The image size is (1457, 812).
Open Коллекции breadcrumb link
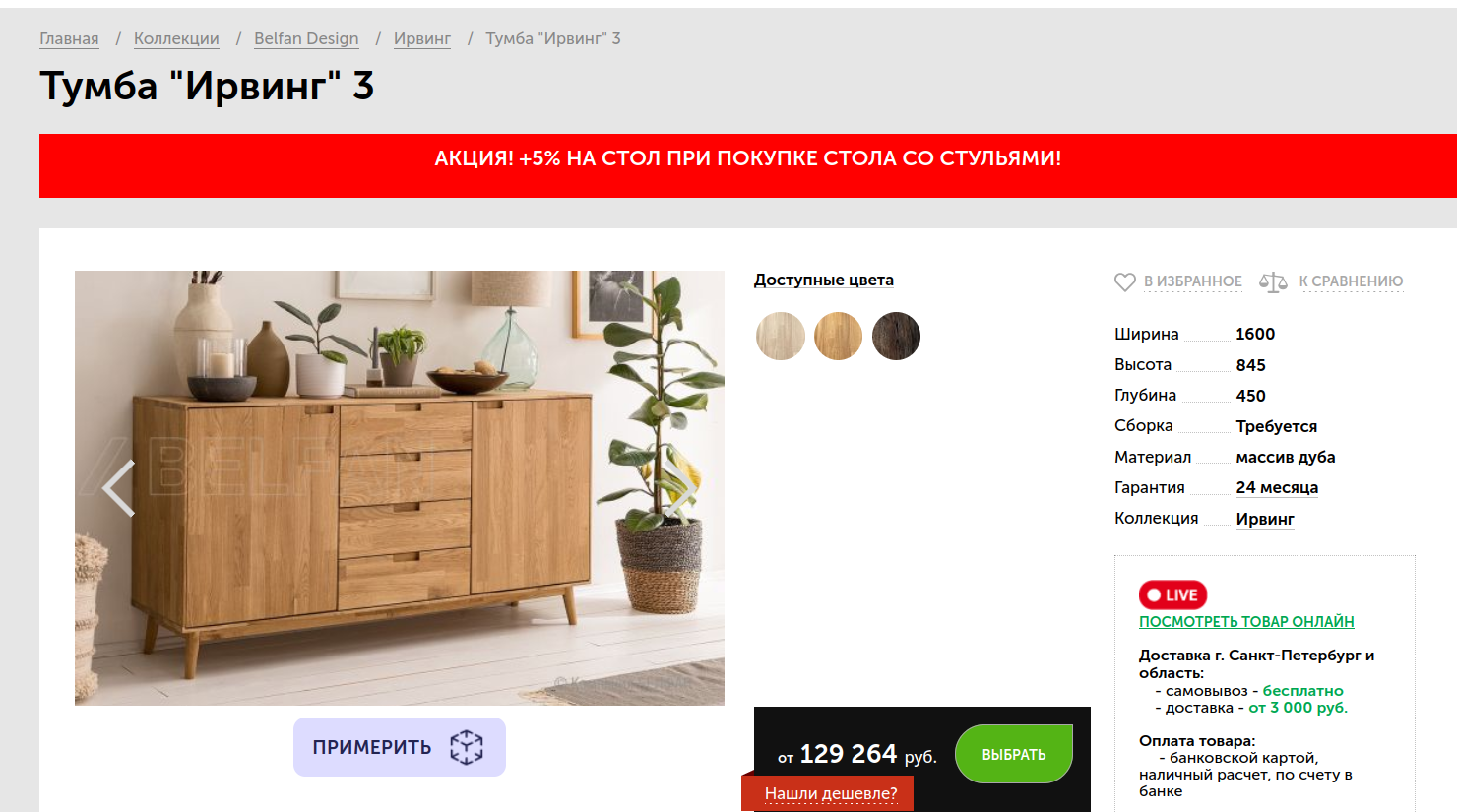tap(176, 38)
